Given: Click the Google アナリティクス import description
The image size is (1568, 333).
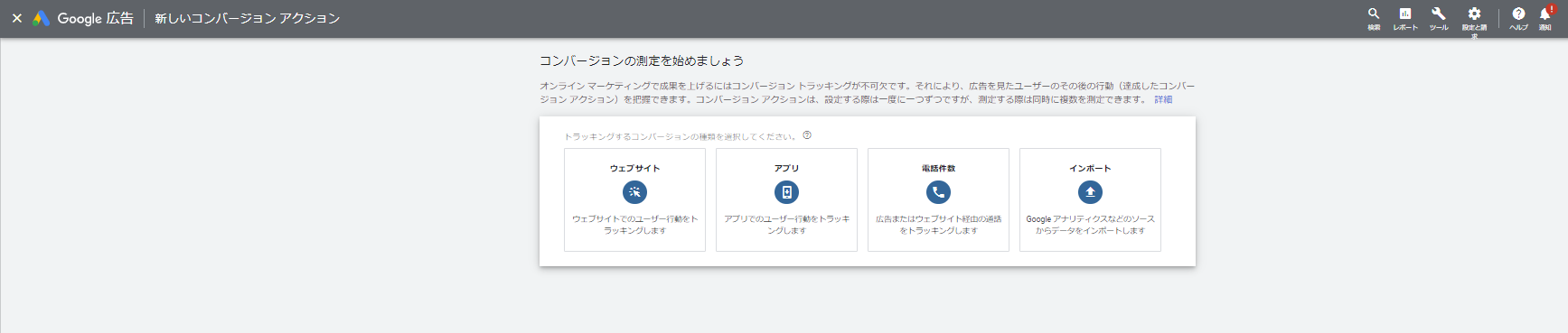Looking at the screenshot, I should [1090, 225].
